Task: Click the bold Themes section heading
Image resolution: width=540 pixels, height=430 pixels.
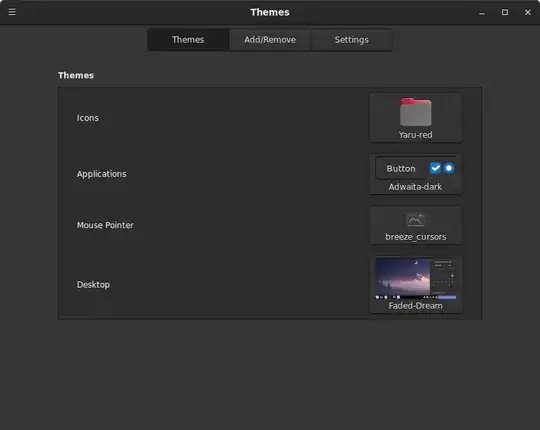Action: [76, 75]
